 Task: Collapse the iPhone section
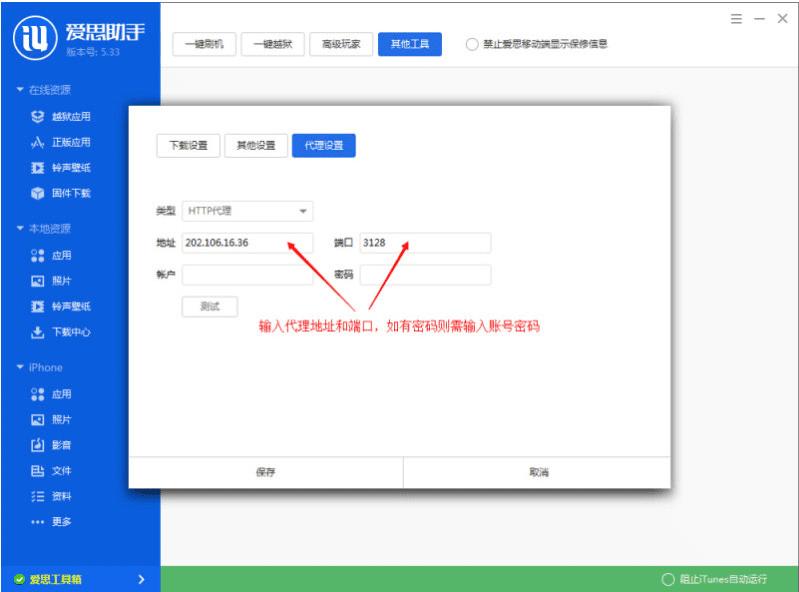(20, 367)
